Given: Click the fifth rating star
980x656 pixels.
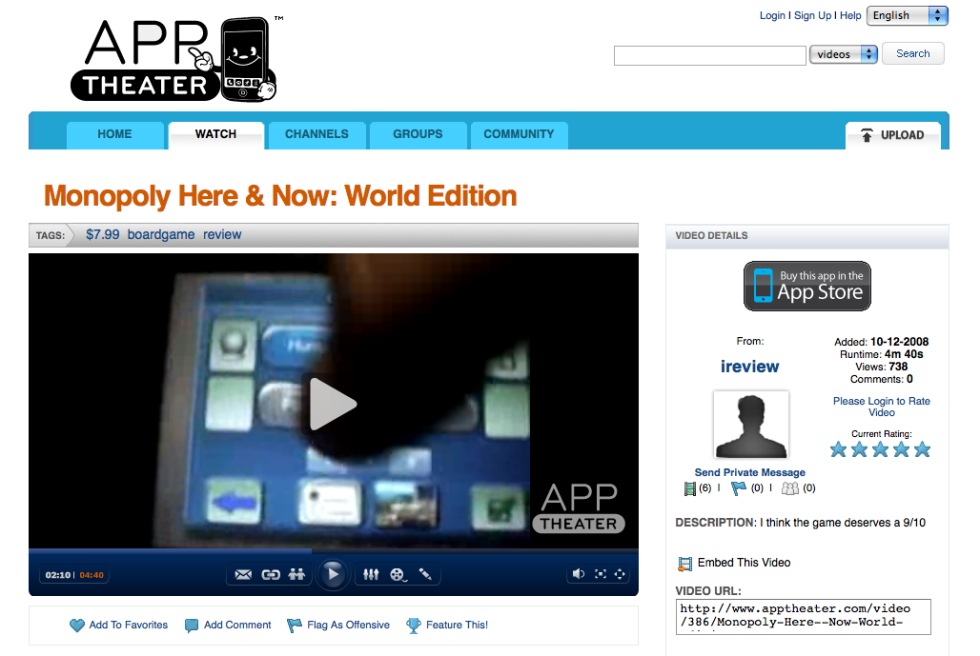Looking at the screenshot, I should pyautogui.click(x=922, y=449).
